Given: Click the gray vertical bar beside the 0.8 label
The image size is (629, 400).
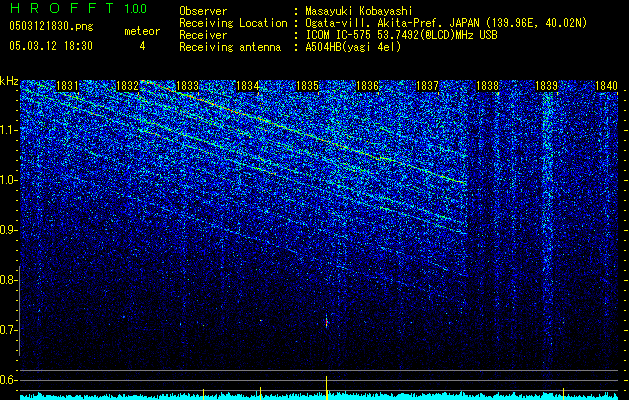Looking at the screenshot, I should click(x=20, y=311).
